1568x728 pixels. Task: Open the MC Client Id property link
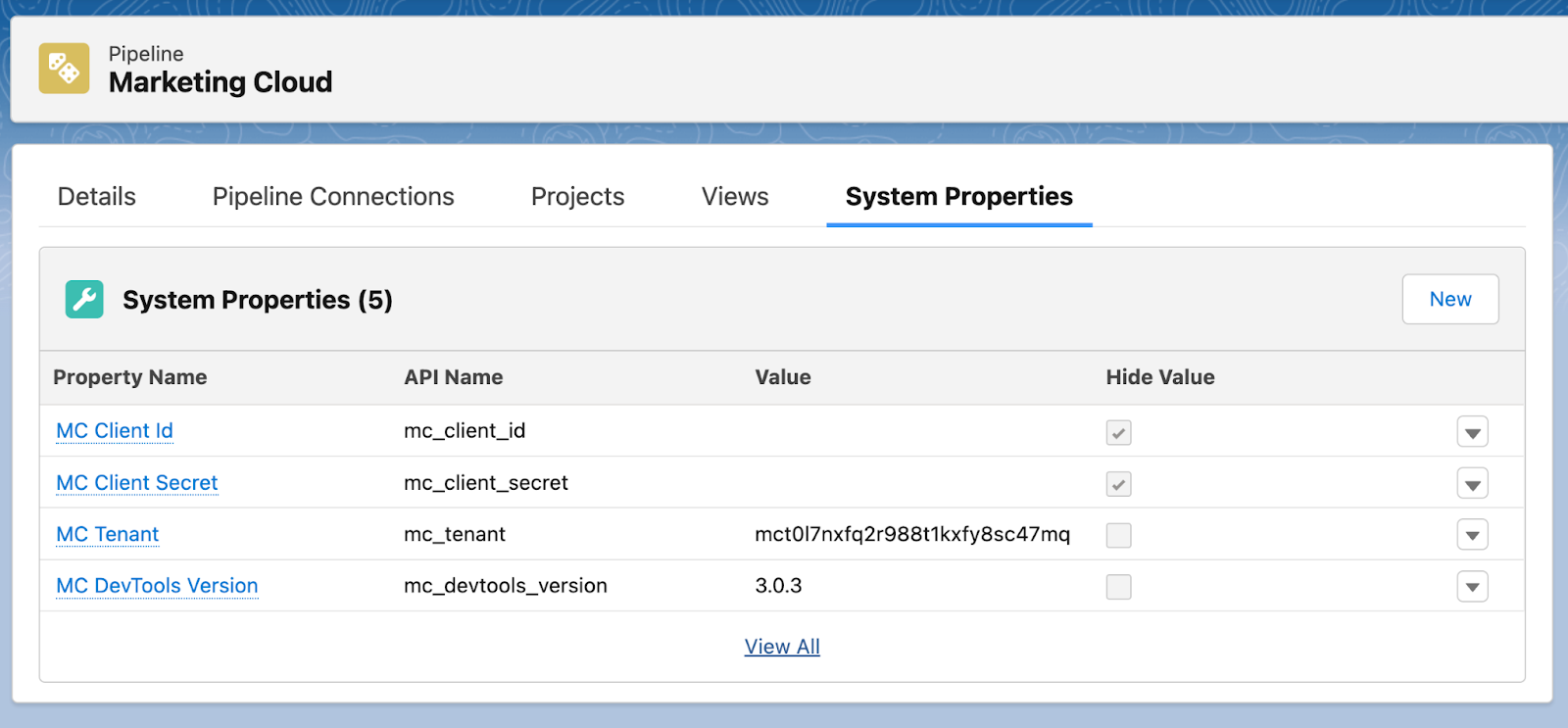[115, 431]
